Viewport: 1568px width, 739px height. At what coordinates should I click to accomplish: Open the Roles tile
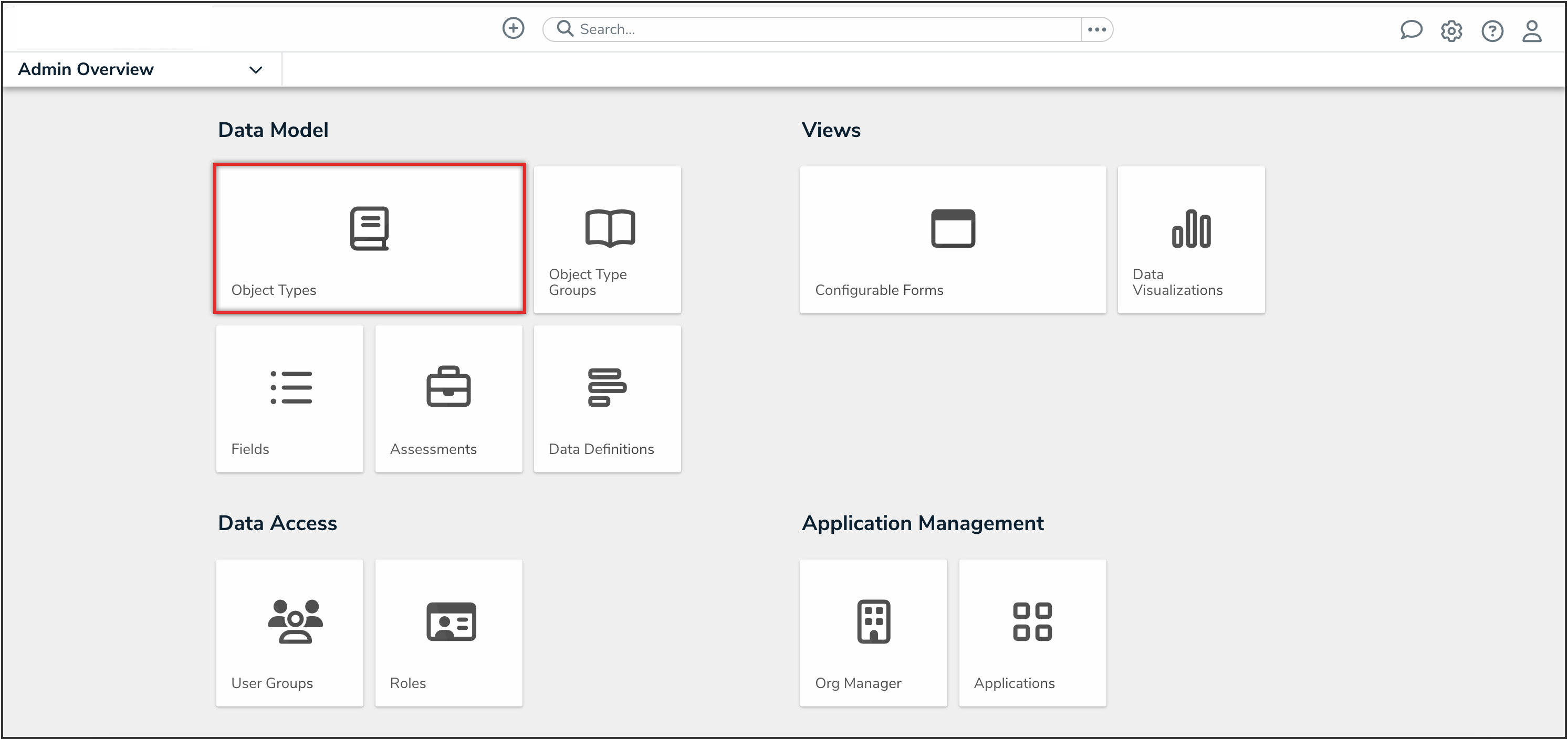[448, 632]
